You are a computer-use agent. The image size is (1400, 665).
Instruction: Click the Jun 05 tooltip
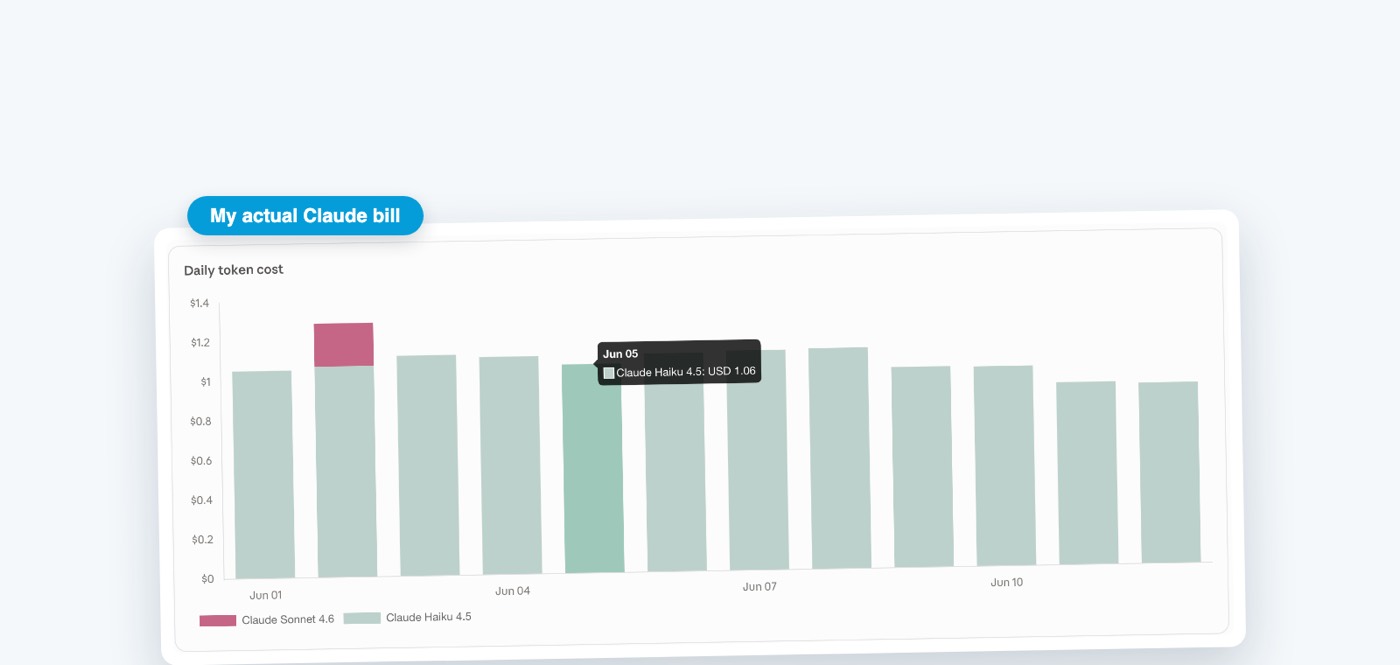point(679,362)
